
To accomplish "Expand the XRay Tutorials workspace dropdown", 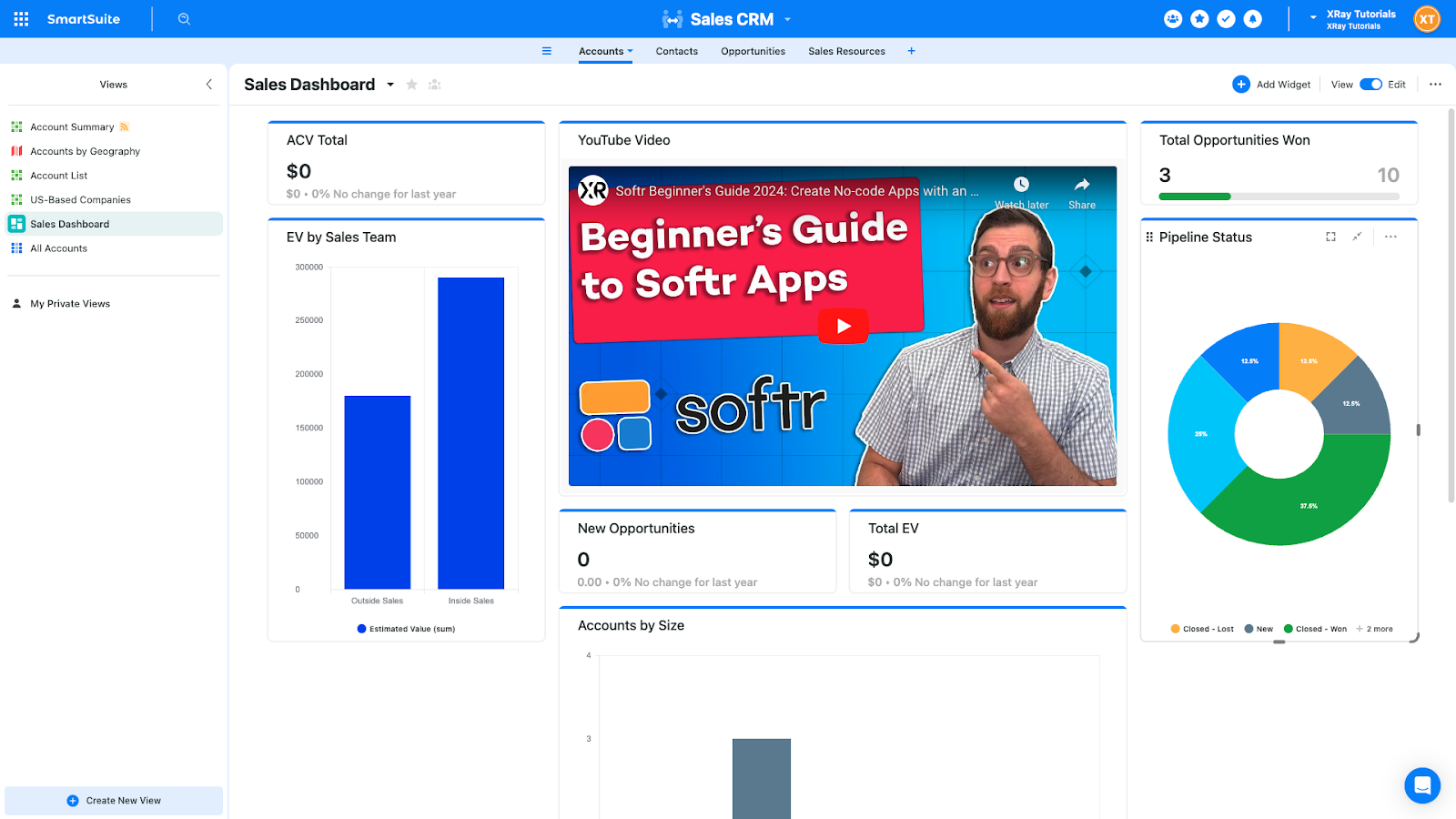I will [x=1313, y=18].
